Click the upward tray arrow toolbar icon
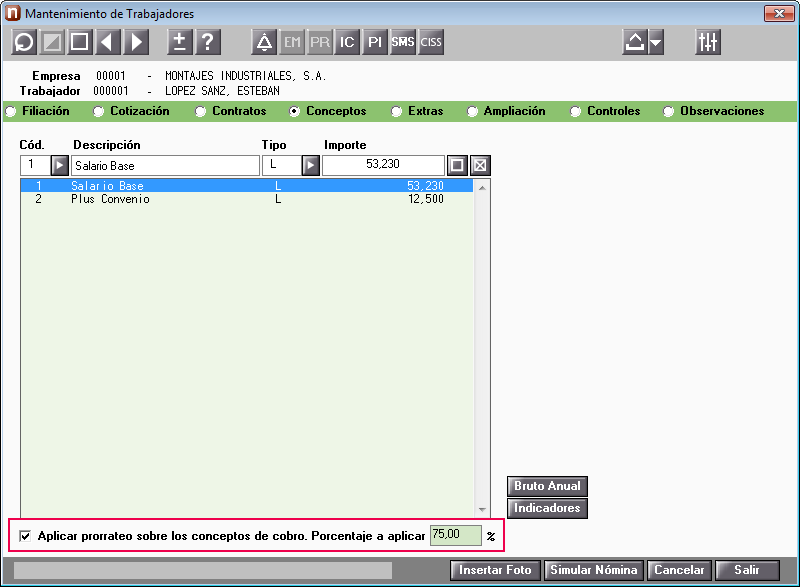Screen dimensions: 800x587 tap(635, 42)
